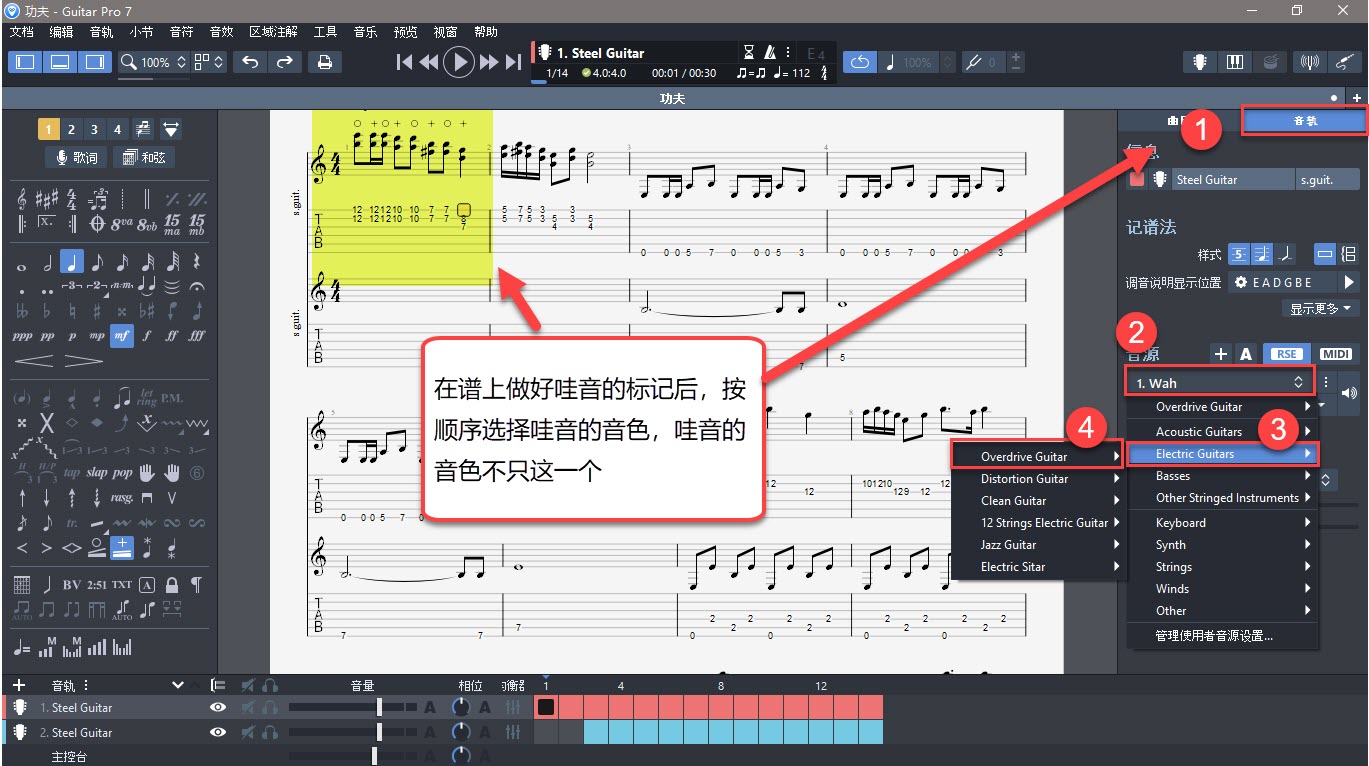1369x766 pixels.
Task: Apply the let ring effect
Action: point(147,397)
